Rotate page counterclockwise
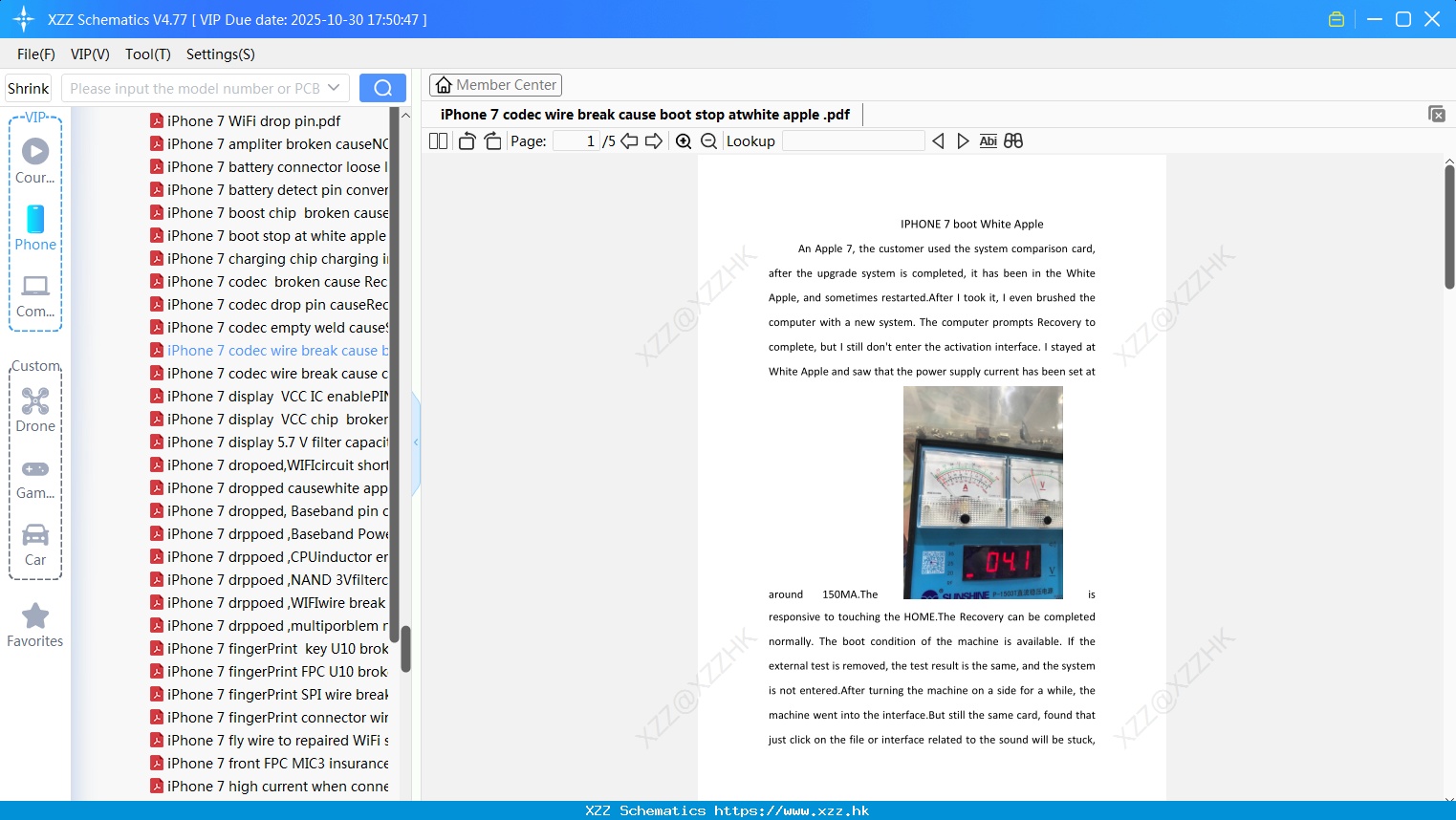The image size is (1456, 820). 467,140
